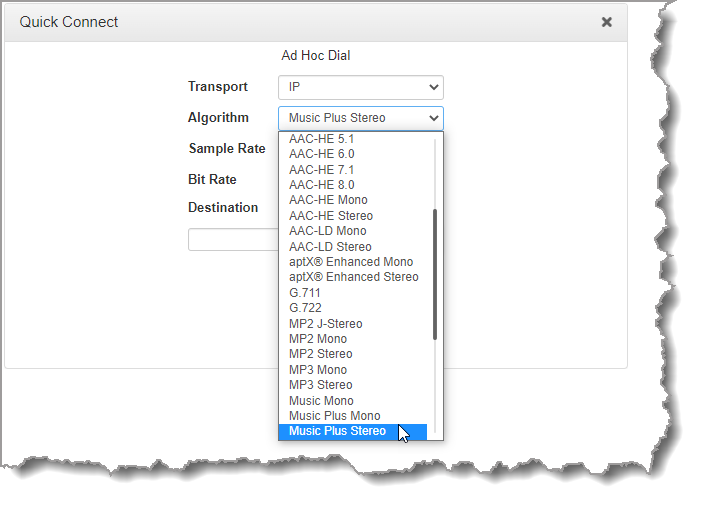
Task: Click the algorithm list scrollbar
Action: (435, 274)
